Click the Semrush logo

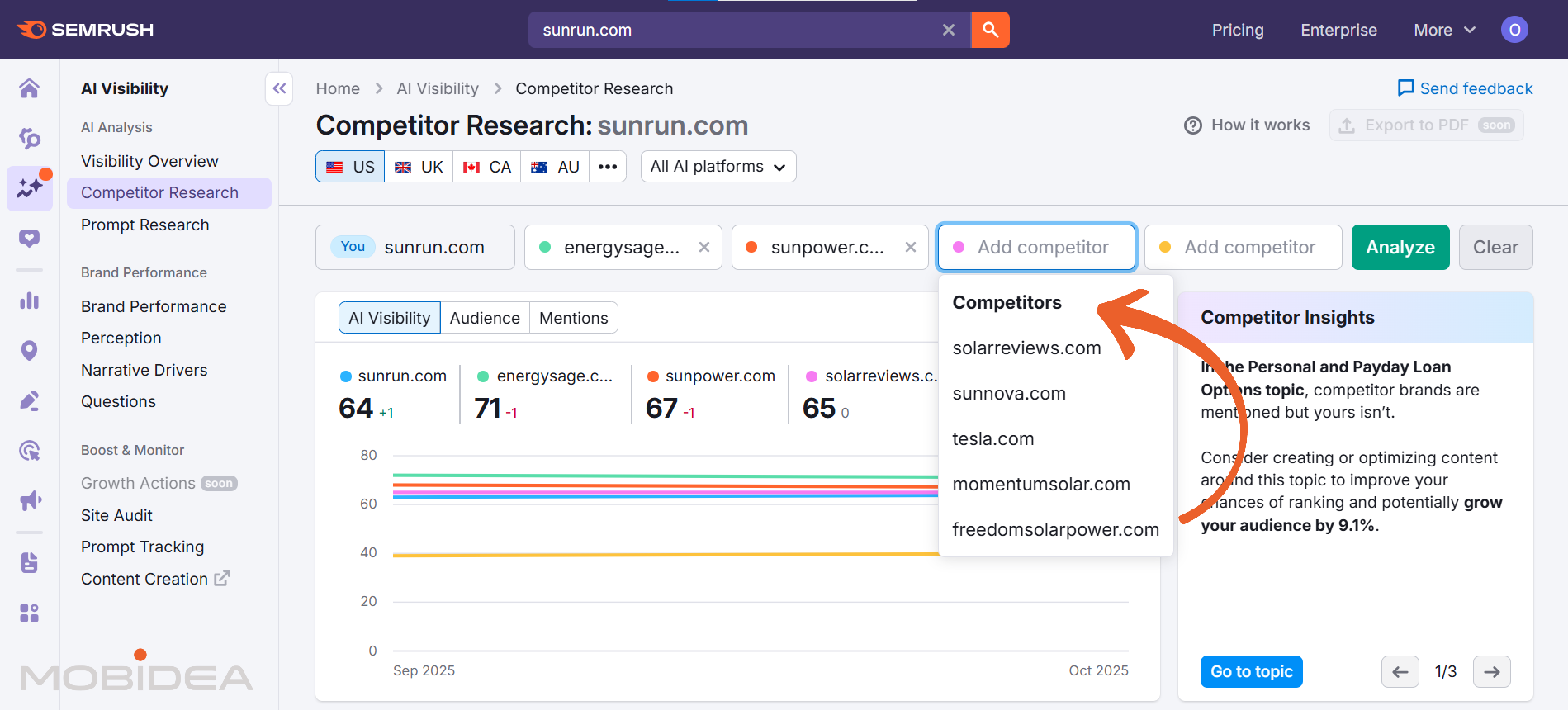click(x=85, y=30)
